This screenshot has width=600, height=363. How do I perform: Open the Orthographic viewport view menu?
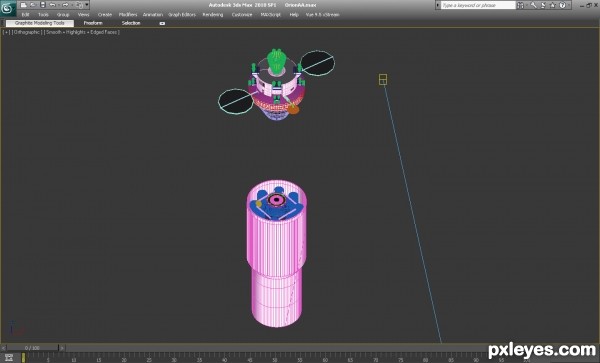point(27,32)
